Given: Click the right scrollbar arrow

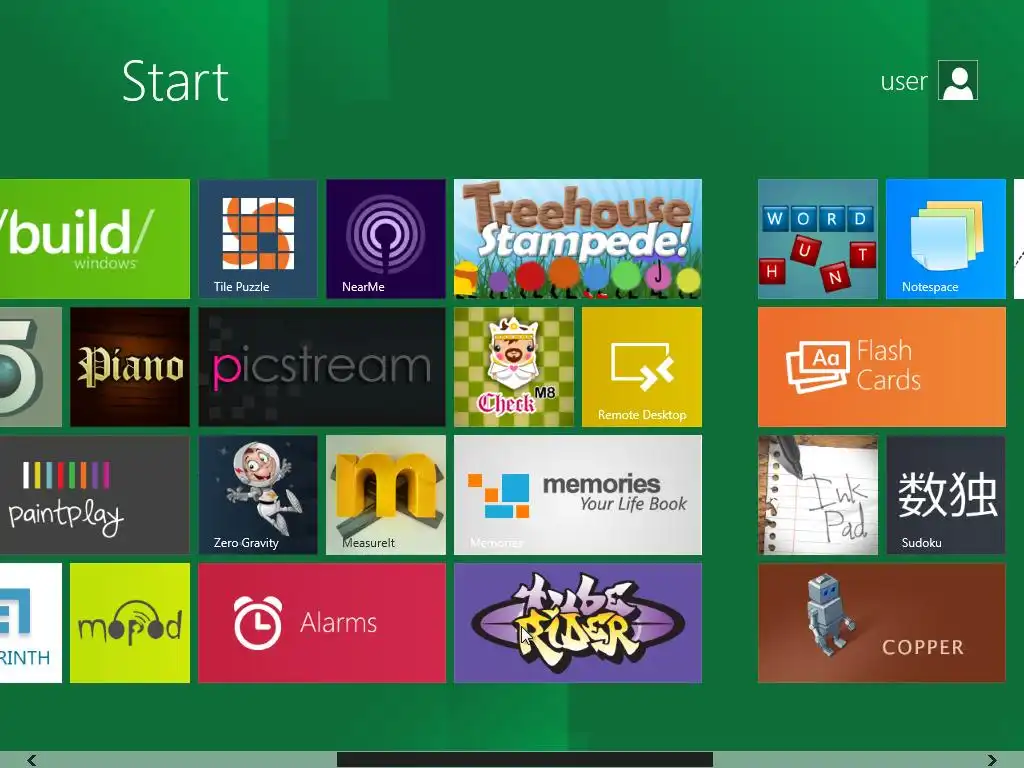Looking at the screenshot, I should (x=992, y=760).
